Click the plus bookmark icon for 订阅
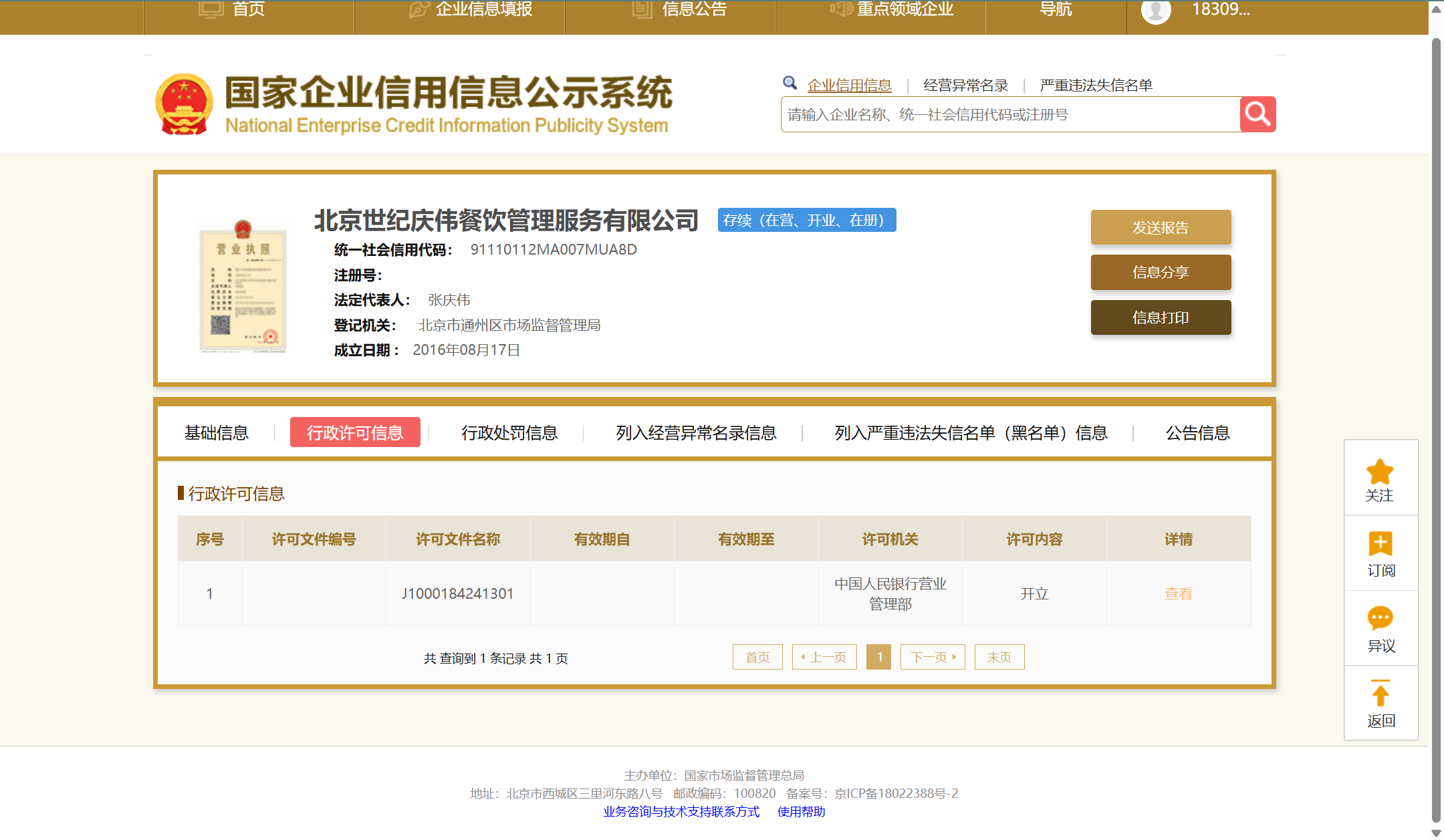 pyautogui.click(x=1380, y=543)
